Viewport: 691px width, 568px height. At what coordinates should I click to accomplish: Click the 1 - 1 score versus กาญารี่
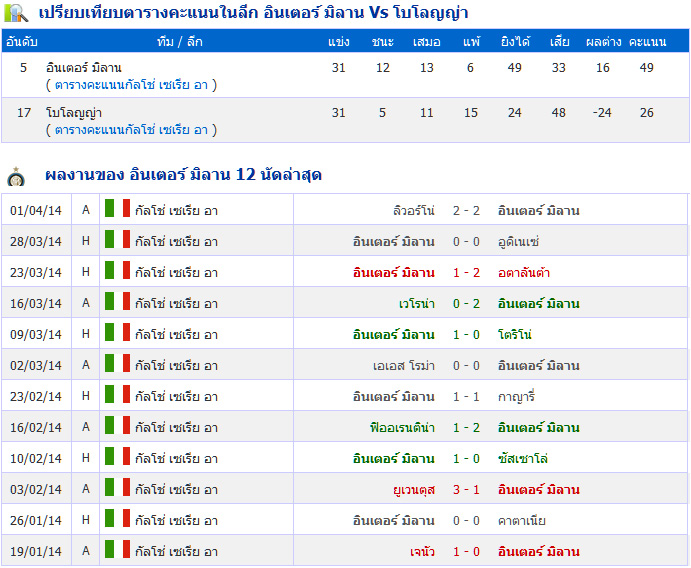466,397
